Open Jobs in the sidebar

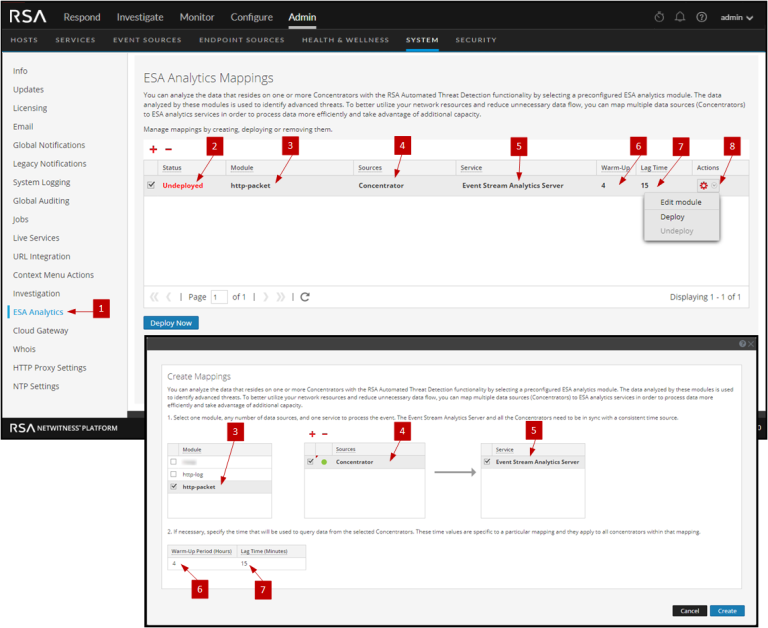click(21, 219)
